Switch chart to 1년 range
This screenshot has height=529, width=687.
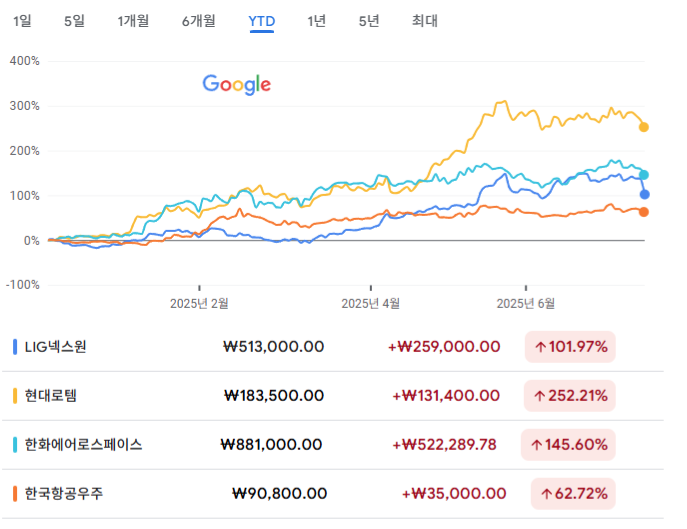click(316, 21)
